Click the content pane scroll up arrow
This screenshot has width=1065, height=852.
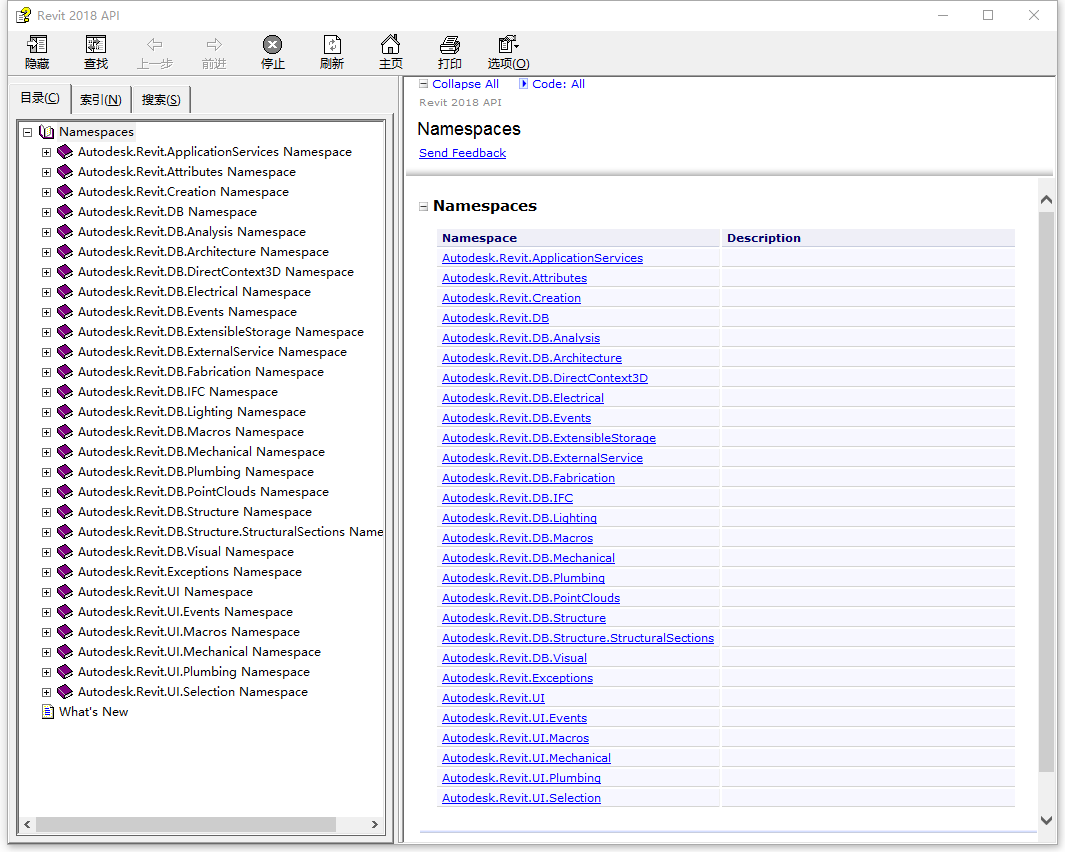pos(1046,200)
